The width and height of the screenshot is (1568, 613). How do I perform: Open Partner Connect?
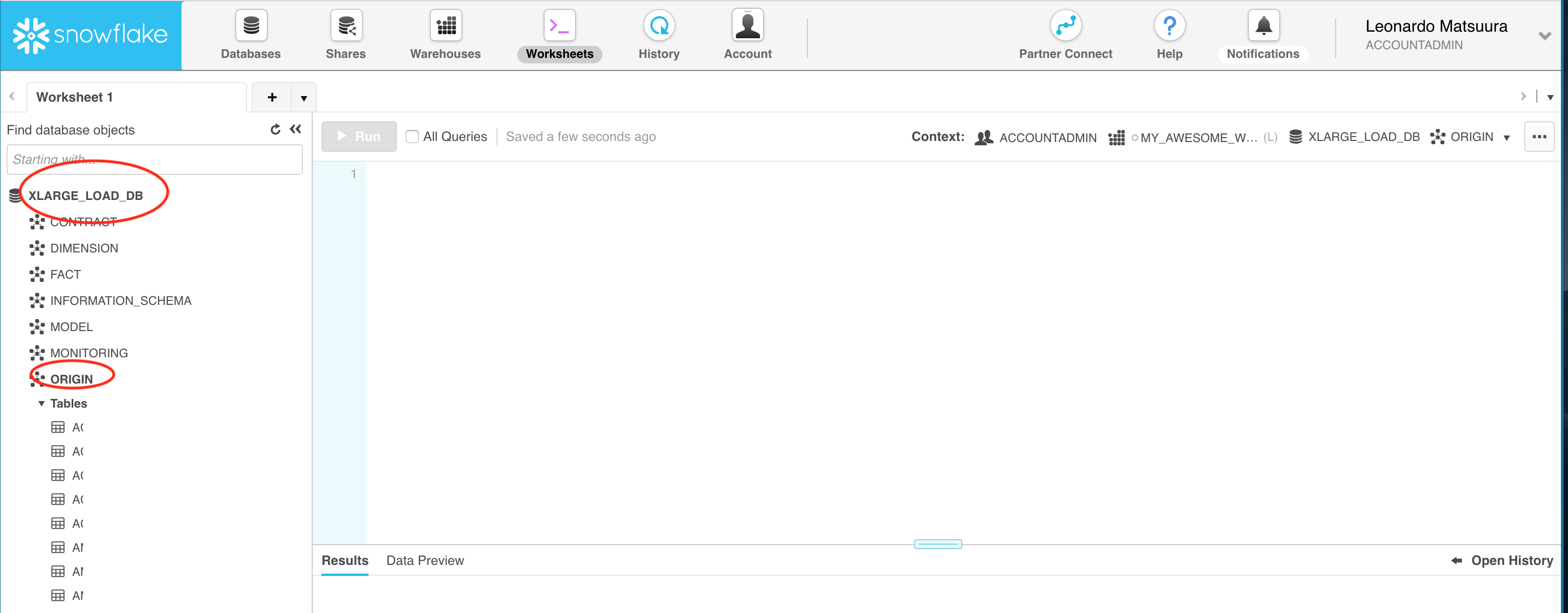(1064, 33)
